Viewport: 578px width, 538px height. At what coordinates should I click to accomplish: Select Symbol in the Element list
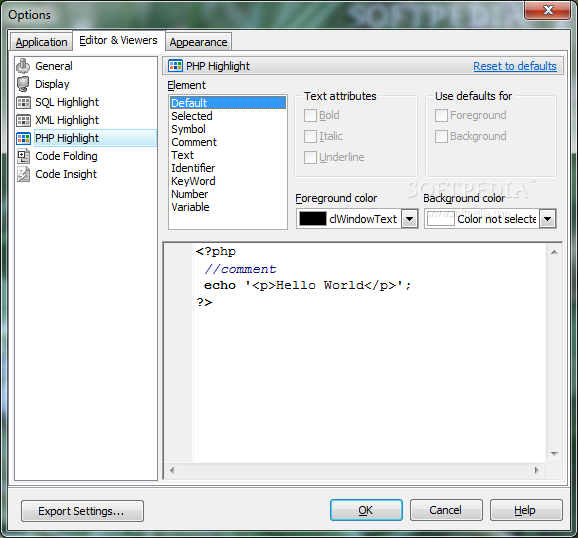coord(228,129)
